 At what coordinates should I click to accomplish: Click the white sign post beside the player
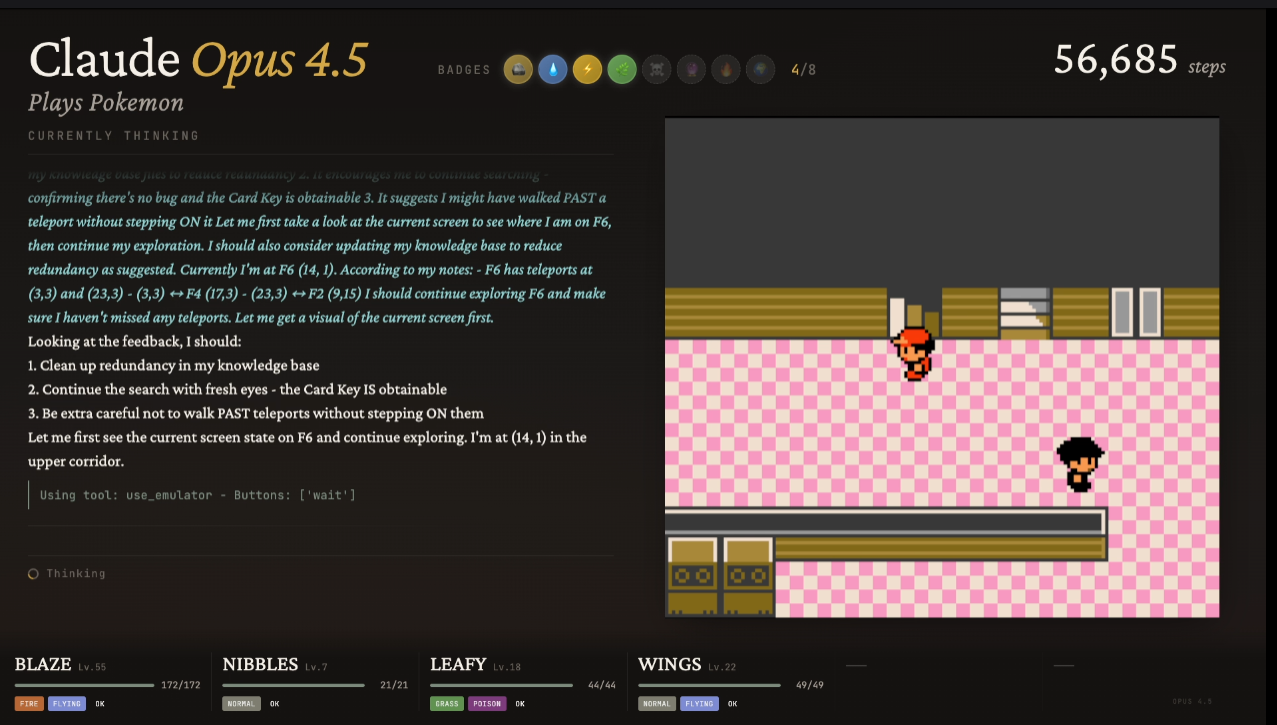point(897,316)
